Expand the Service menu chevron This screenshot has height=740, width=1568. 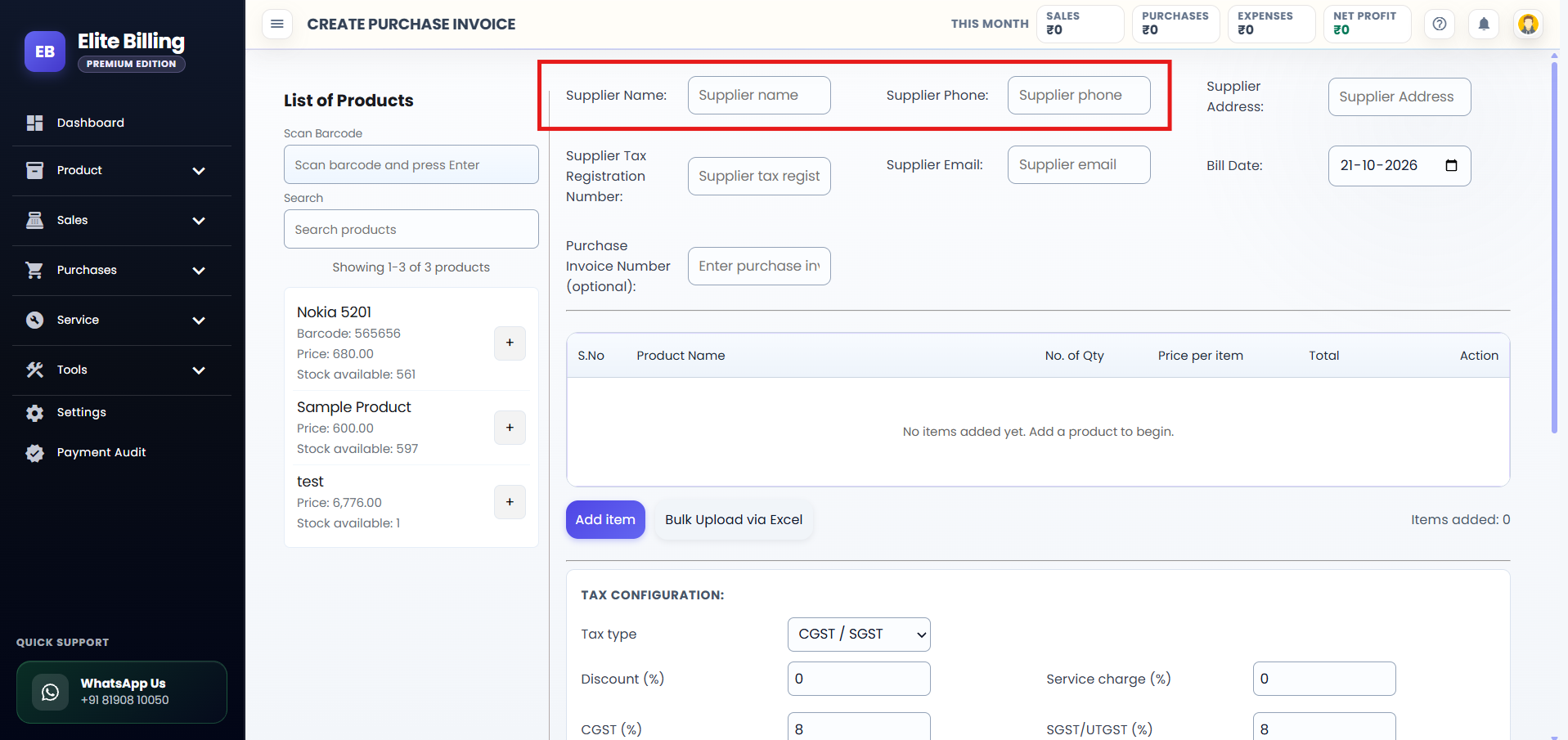pyautogui.click(x=199, y=321)
